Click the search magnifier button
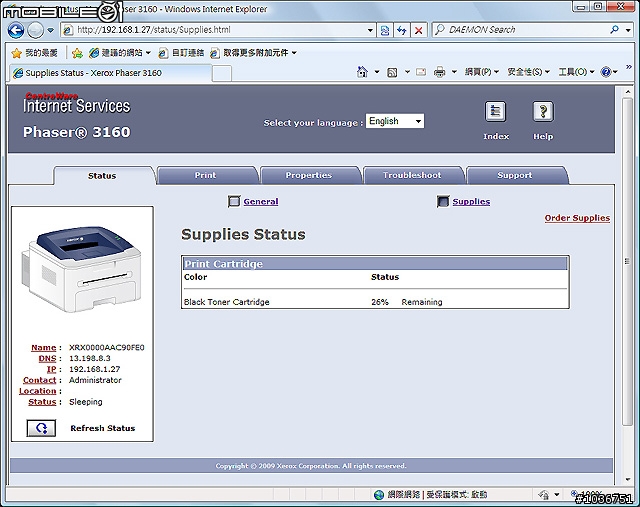This screenshot has height=507, width=640. (614, 29)
